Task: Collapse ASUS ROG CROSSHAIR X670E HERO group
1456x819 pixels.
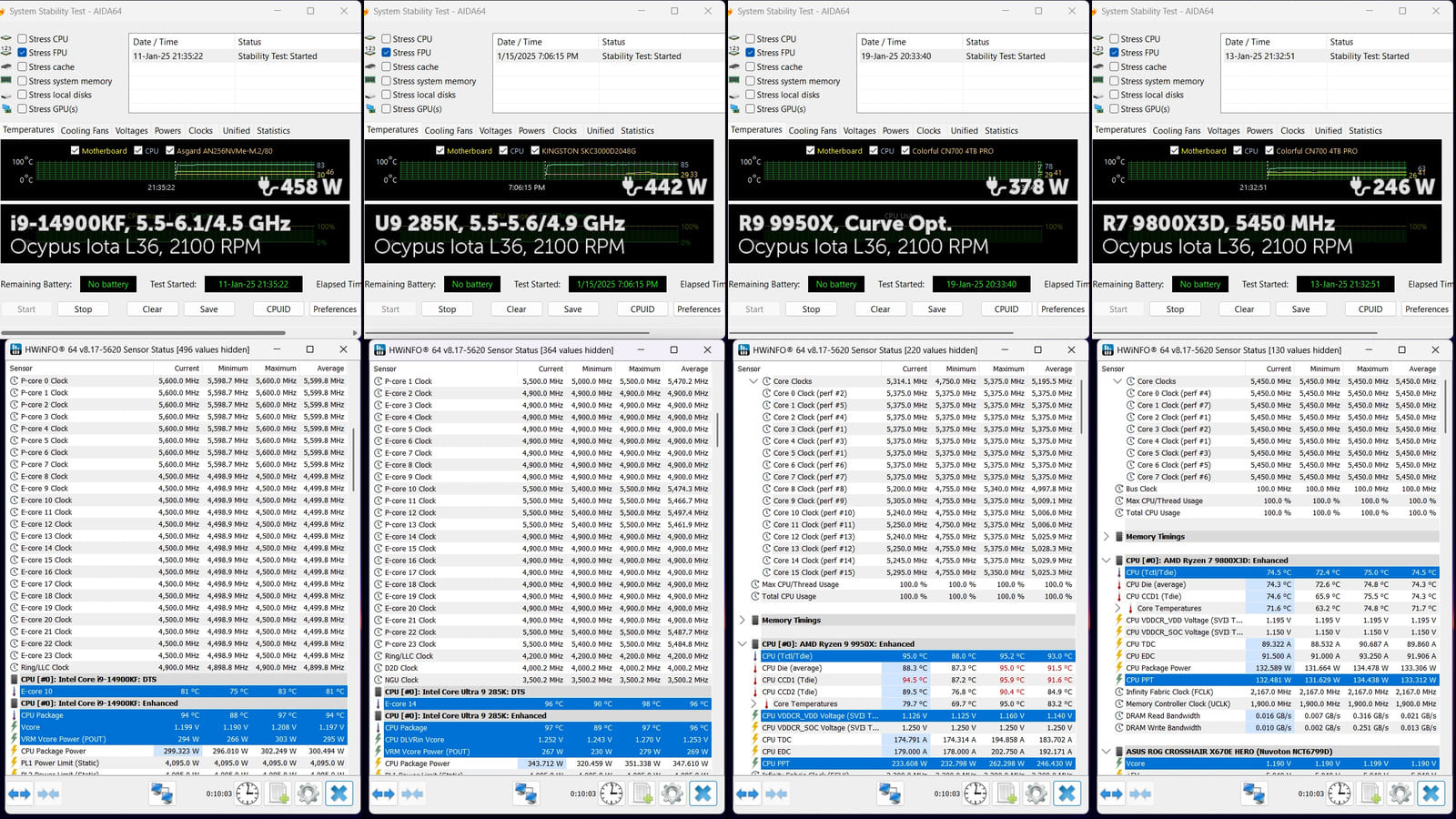Action: tap(1107, 752)
